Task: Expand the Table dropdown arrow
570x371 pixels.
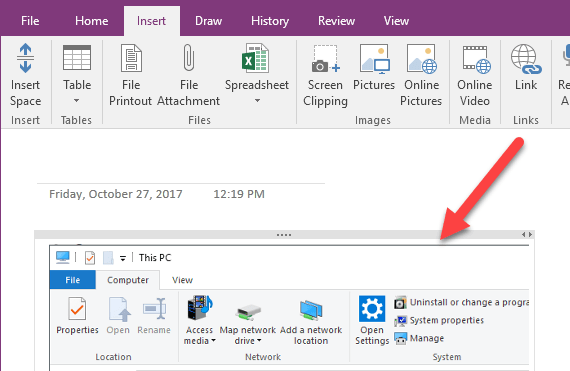Action: point(76,101)
